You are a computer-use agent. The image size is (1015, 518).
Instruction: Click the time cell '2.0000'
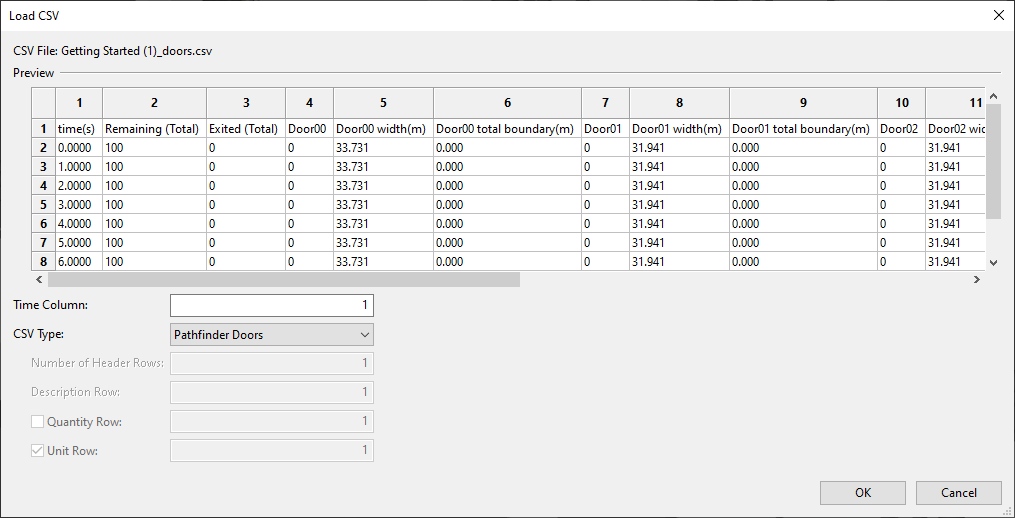(79, 186)
